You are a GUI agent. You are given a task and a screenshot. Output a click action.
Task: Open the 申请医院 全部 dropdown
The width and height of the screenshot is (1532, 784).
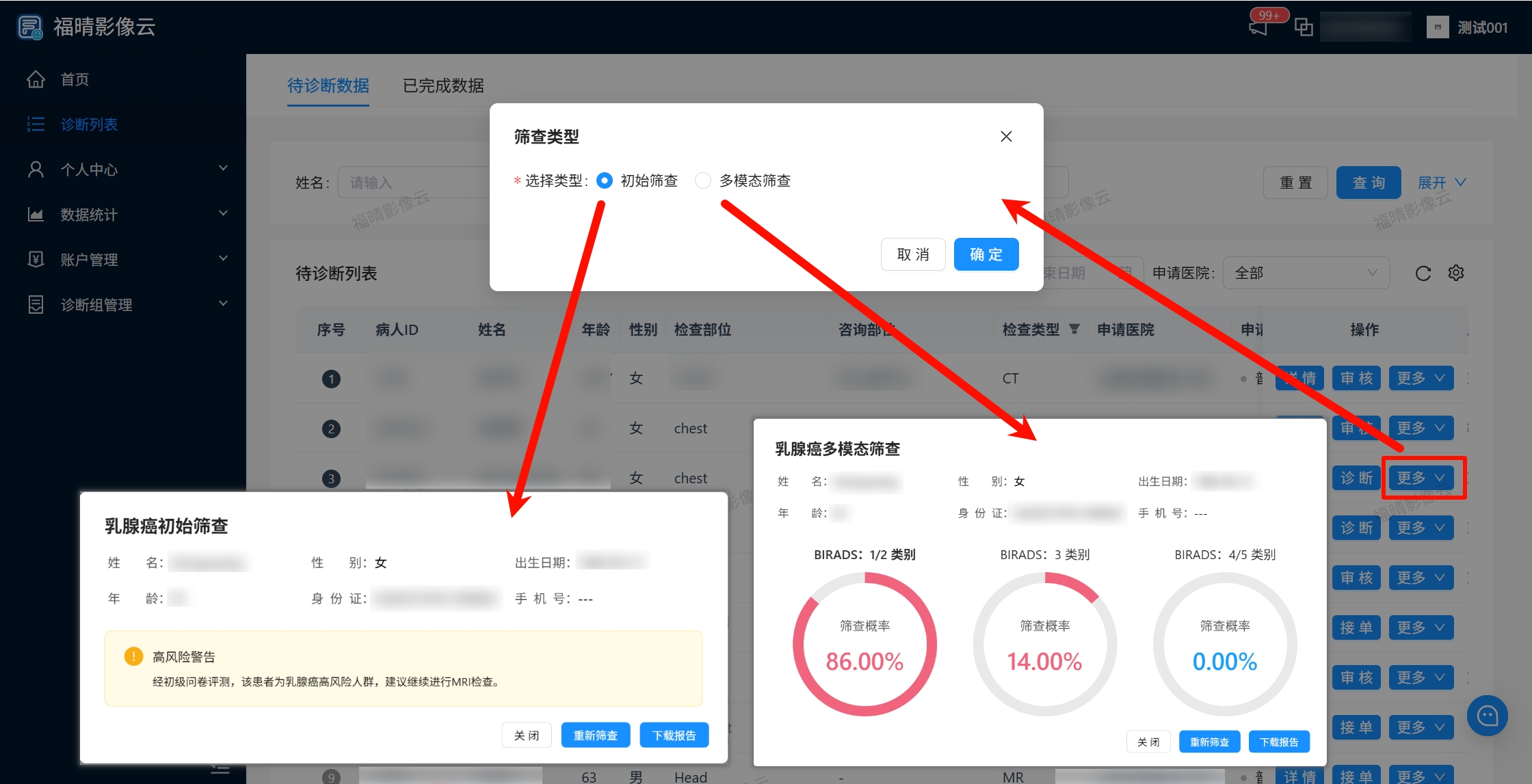[1305, 273]
